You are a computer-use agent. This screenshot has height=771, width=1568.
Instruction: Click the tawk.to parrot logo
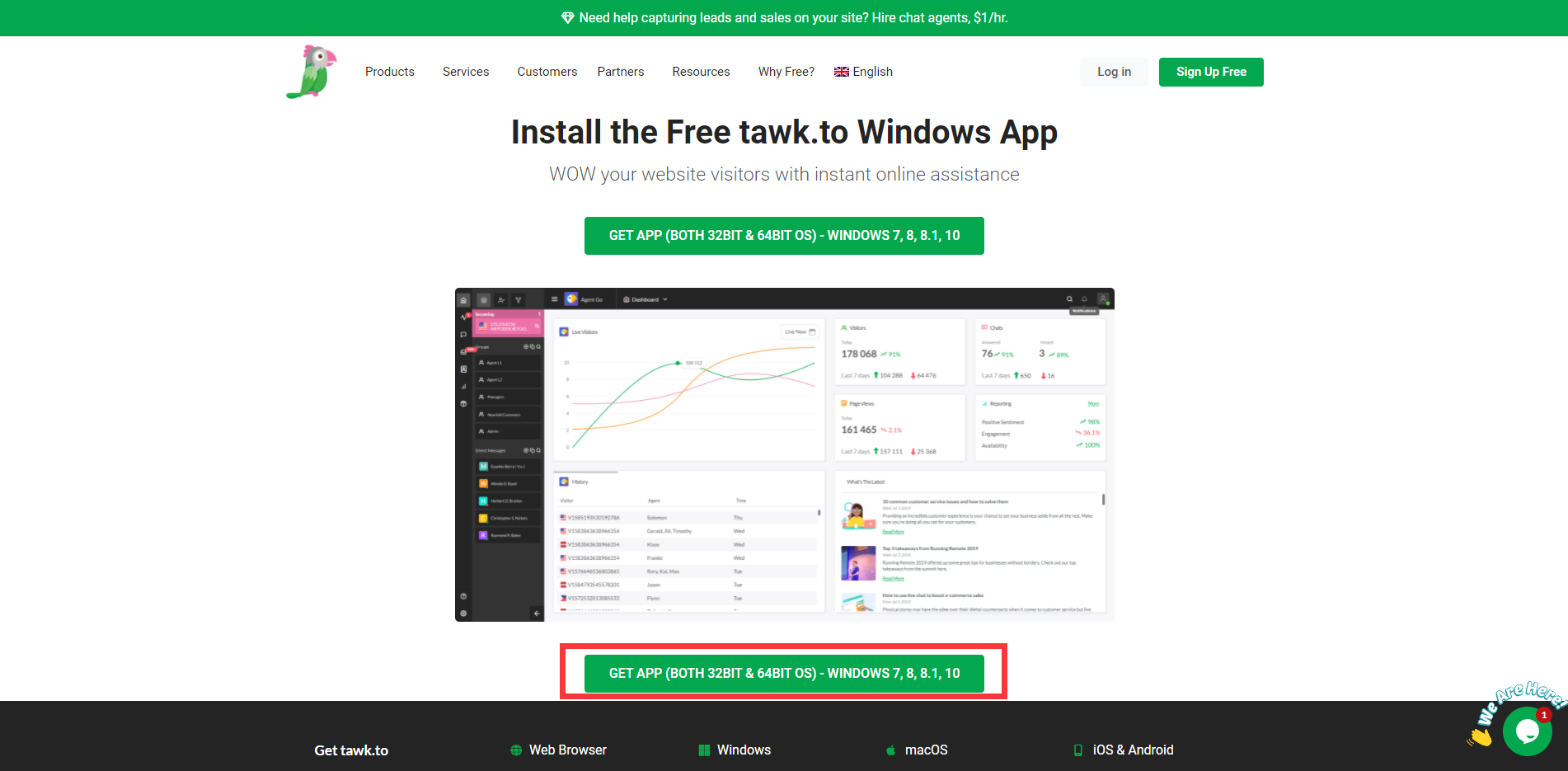point(312,72)
